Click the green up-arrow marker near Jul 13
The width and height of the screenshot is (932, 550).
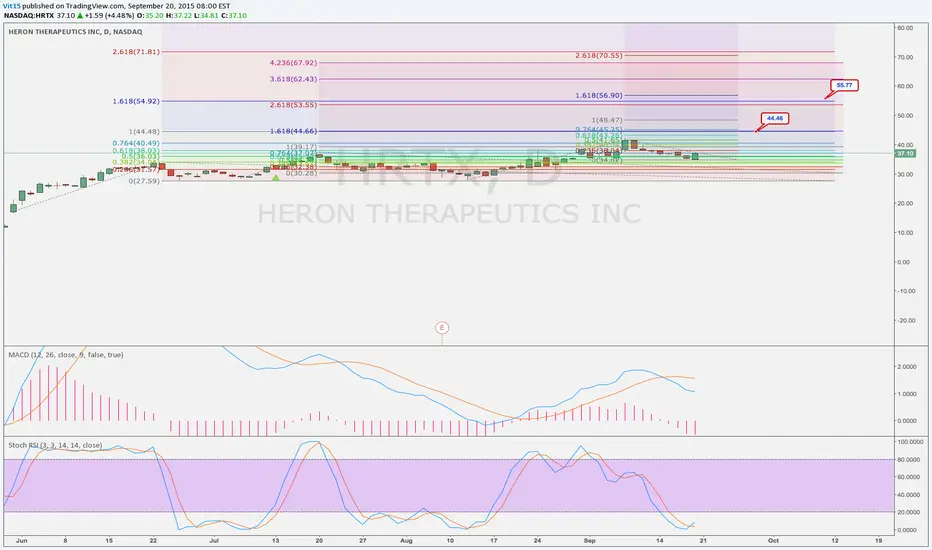pyautogui.click(x=275, y=177)
